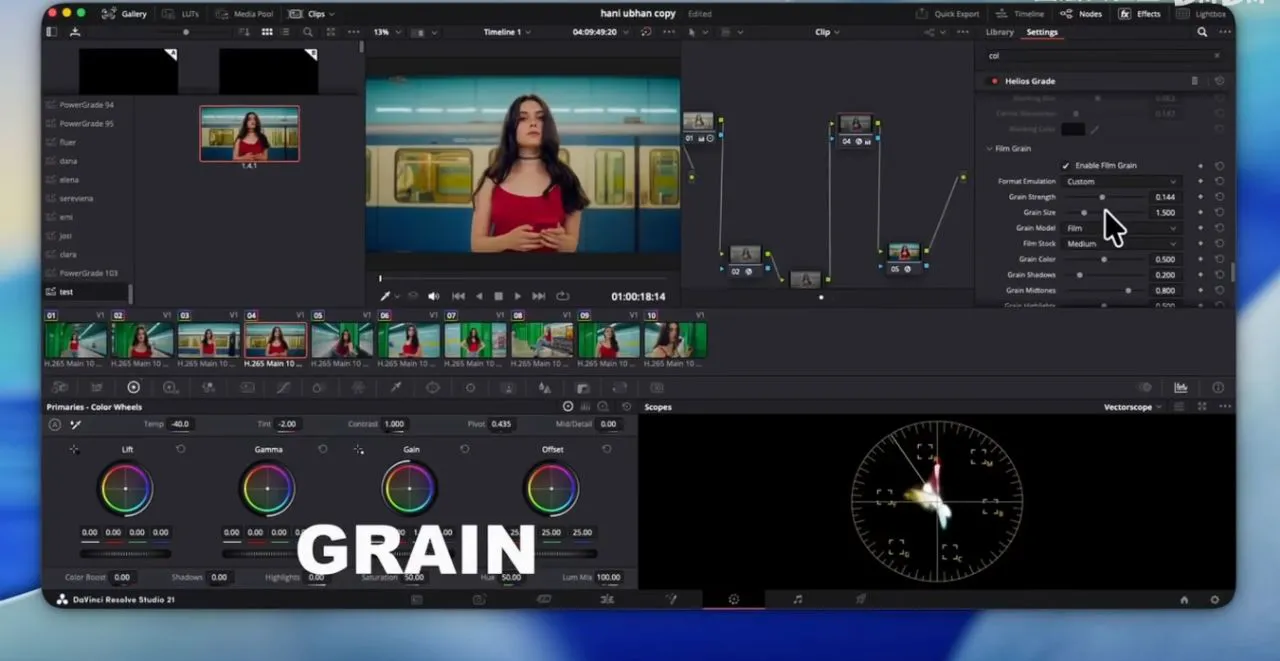1280x661 pixels.
Task: Reset Helios Grade using the header reset icon
Action: [x=1219, y=81]
